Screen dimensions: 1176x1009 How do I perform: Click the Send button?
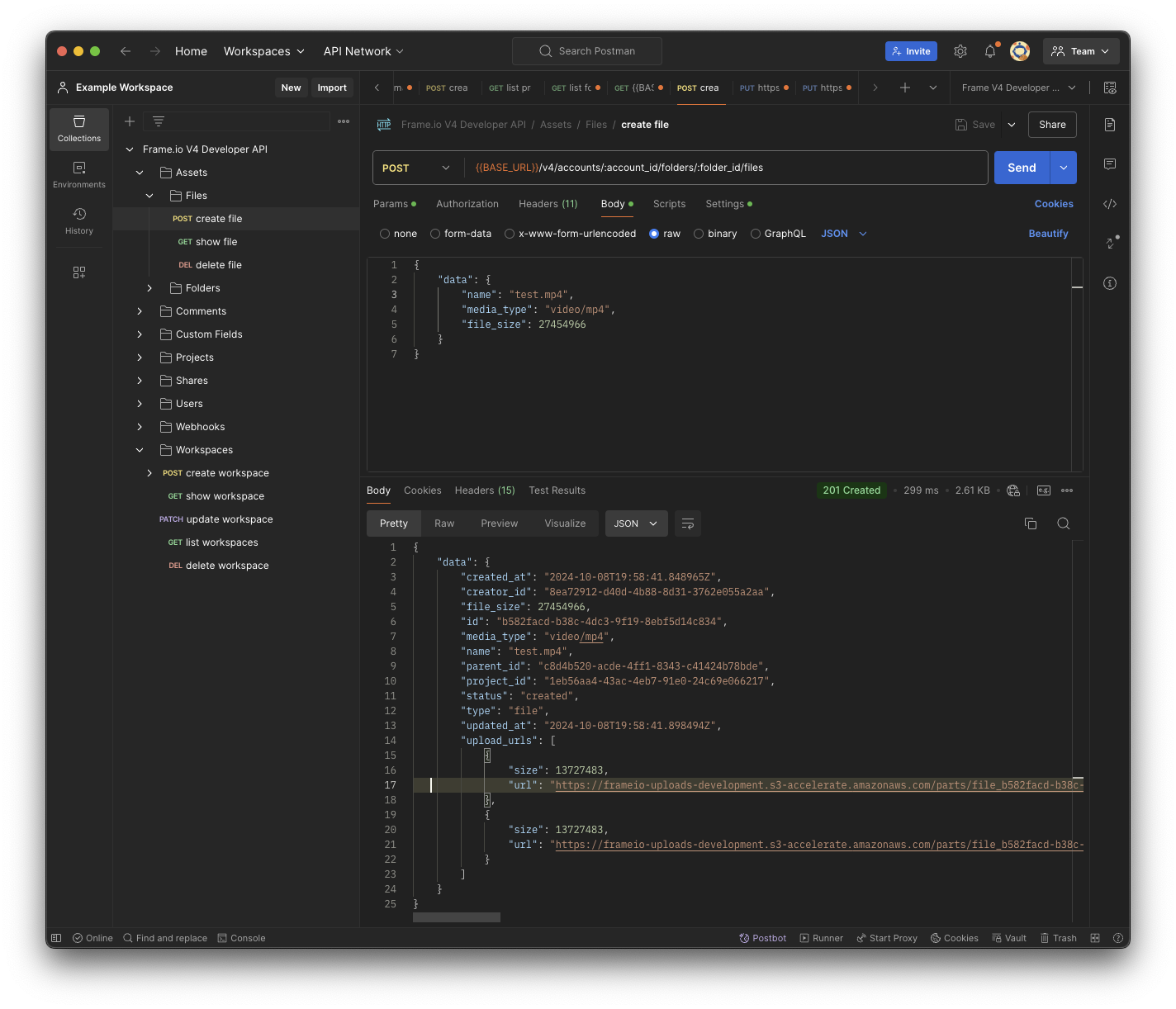(x=1021, y=168)
